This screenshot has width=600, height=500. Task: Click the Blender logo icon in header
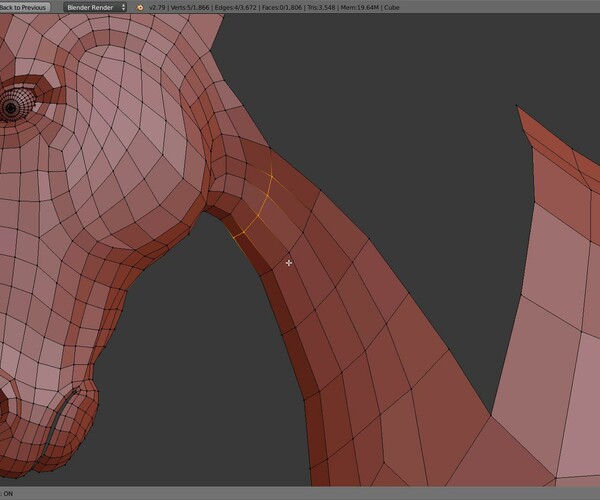click(140, 7)
